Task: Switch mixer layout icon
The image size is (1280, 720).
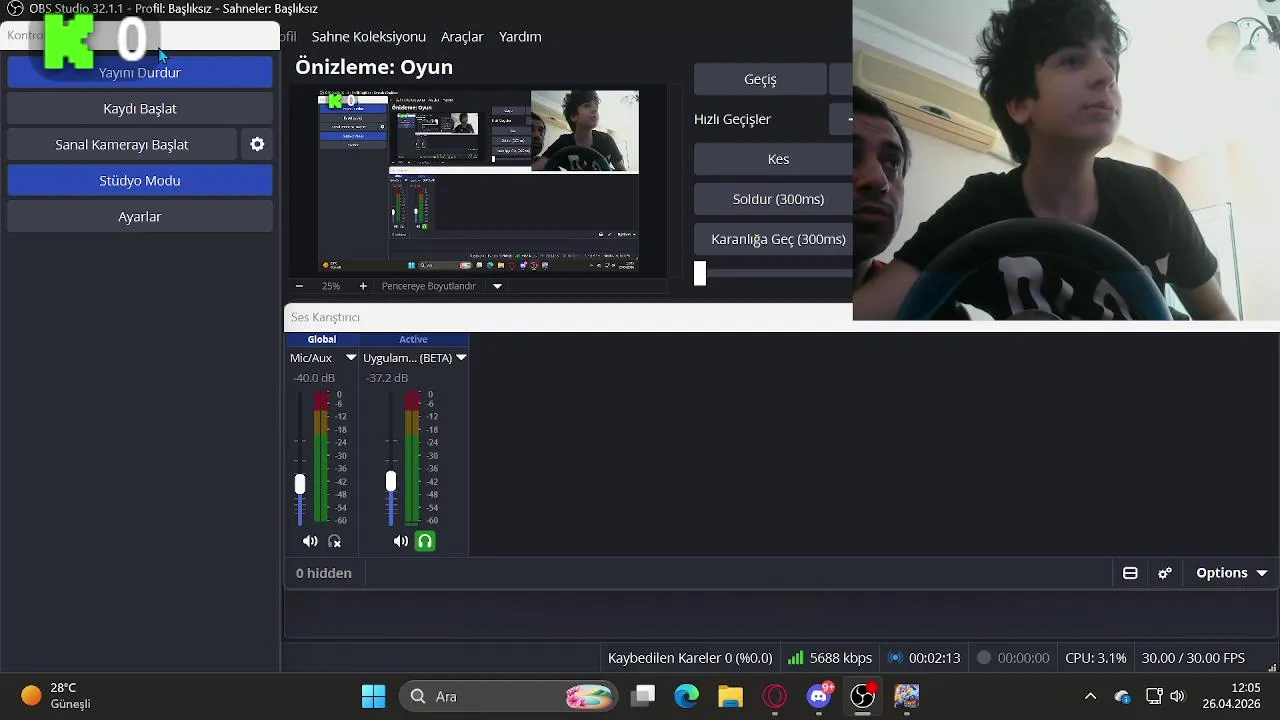Action: pos(1130,573)
